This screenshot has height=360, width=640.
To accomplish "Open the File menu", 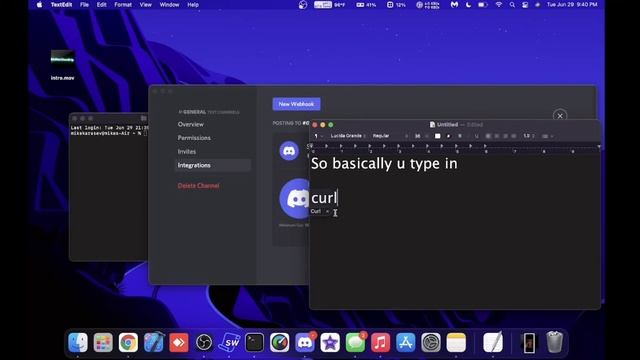I will (x=84, y=5).
